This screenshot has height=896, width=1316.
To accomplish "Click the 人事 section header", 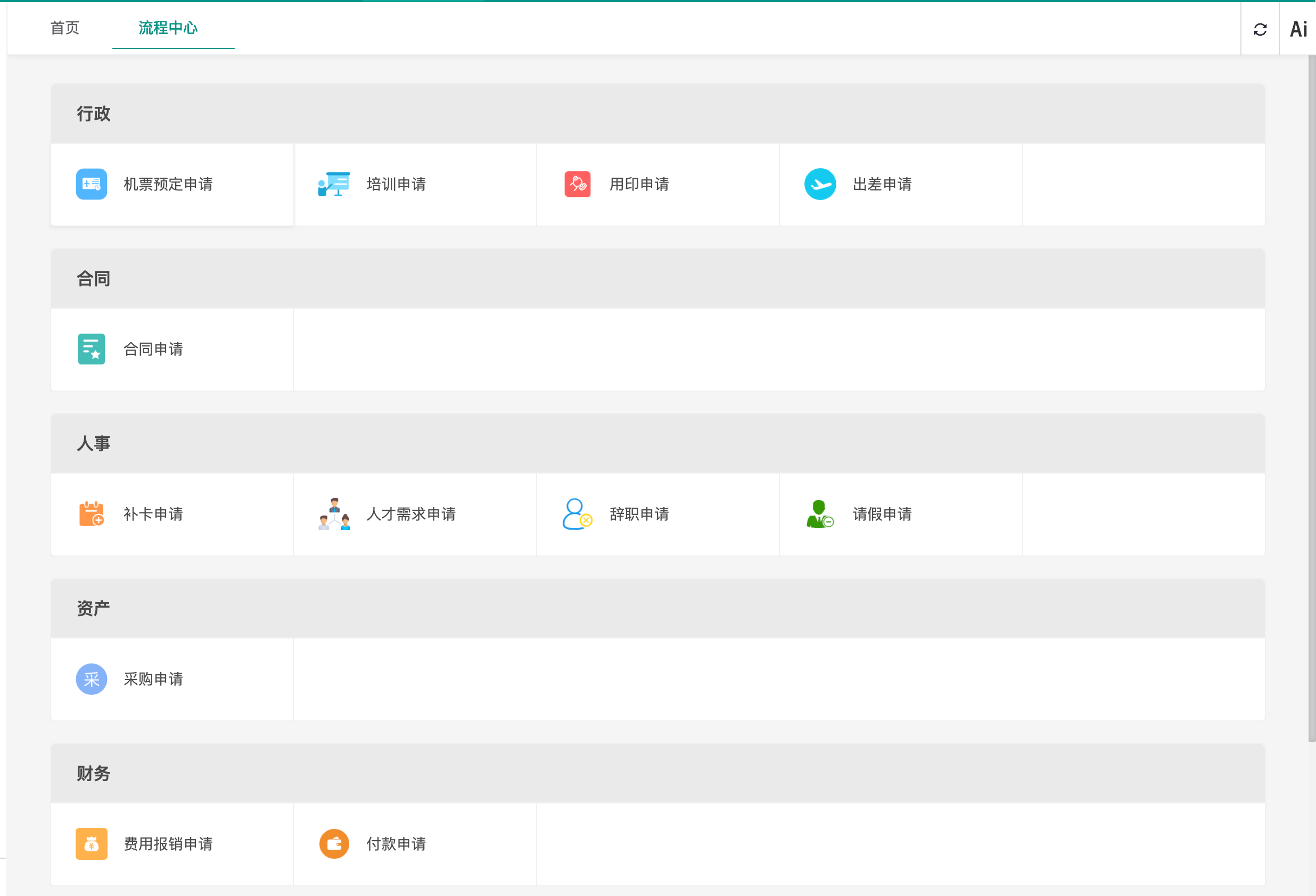I will coord(657,443).
